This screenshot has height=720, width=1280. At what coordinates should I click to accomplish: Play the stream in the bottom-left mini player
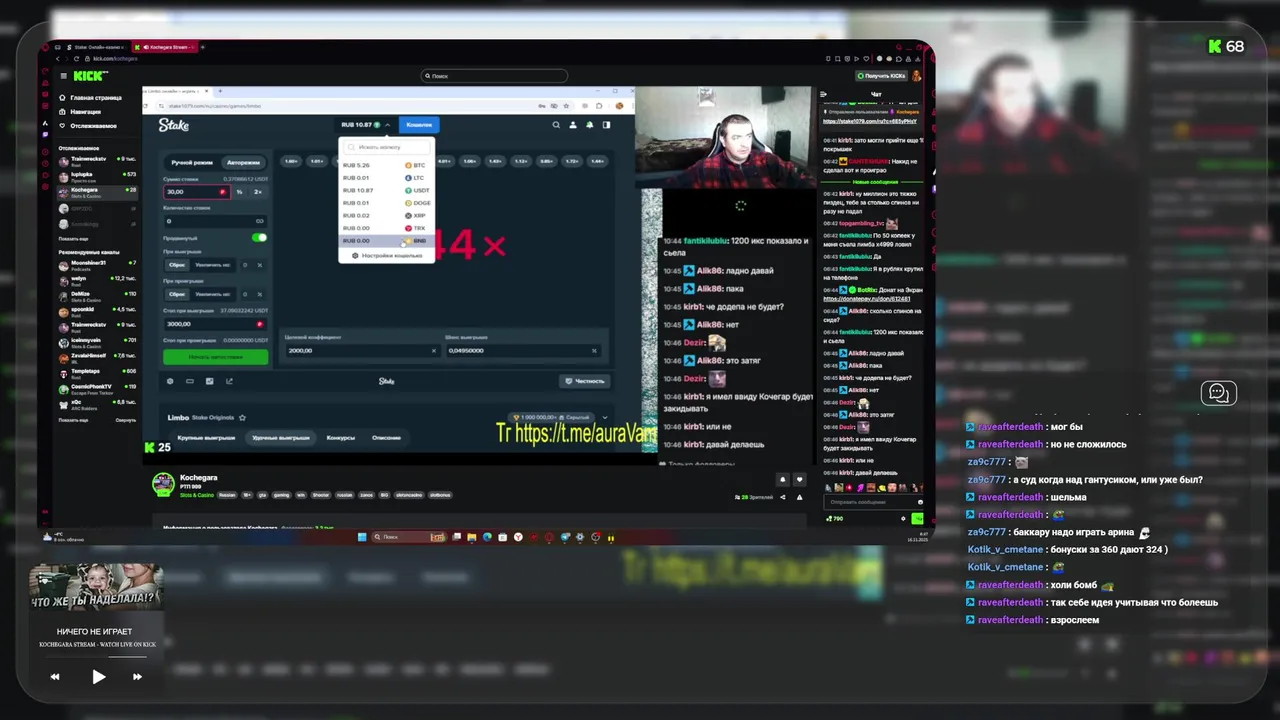[98, 677]
